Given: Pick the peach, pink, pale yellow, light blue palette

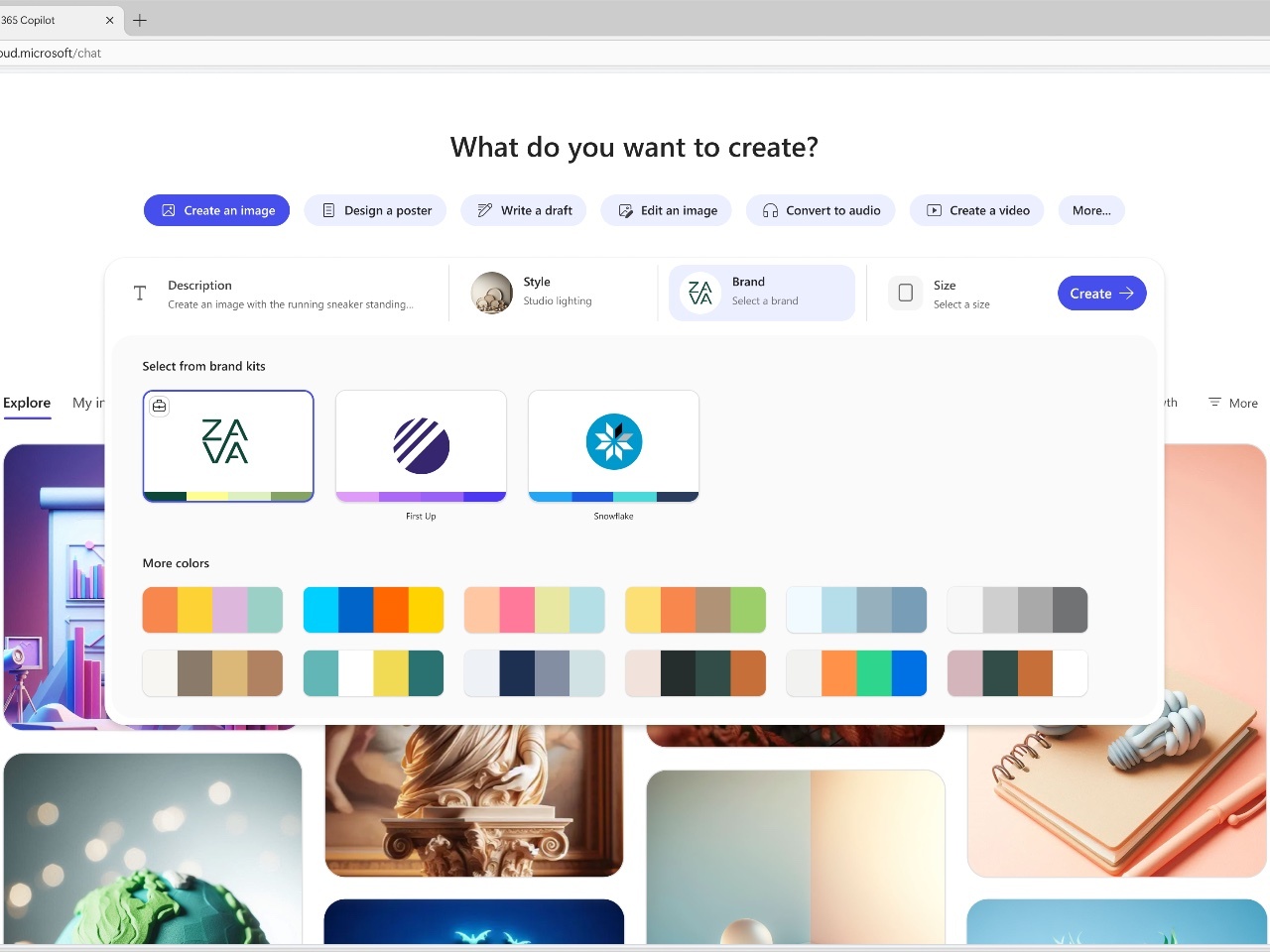Looking at the screenshot, I should point(534,610).
